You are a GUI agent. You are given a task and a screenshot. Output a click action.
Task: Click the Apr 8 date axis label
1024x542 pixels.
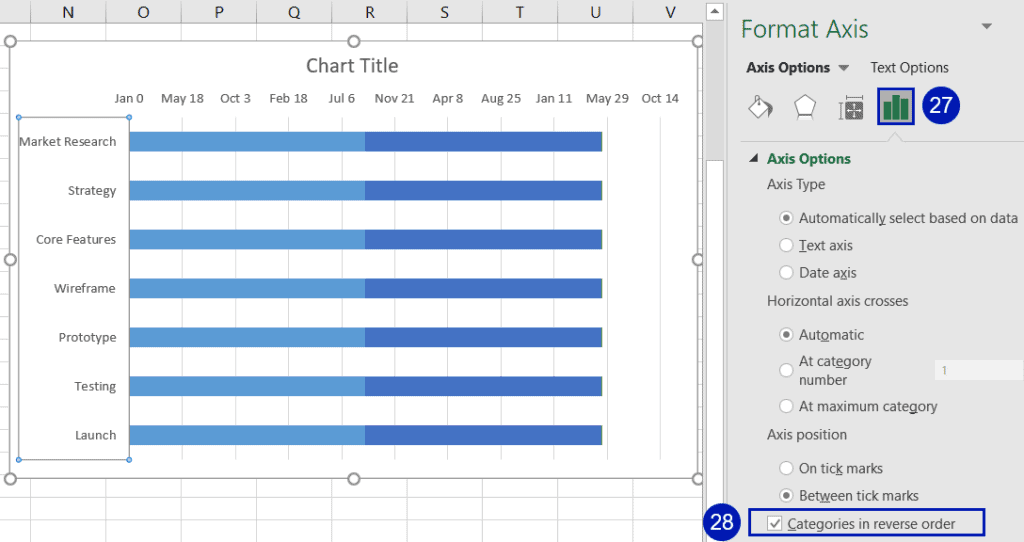[x=447, y=99]
